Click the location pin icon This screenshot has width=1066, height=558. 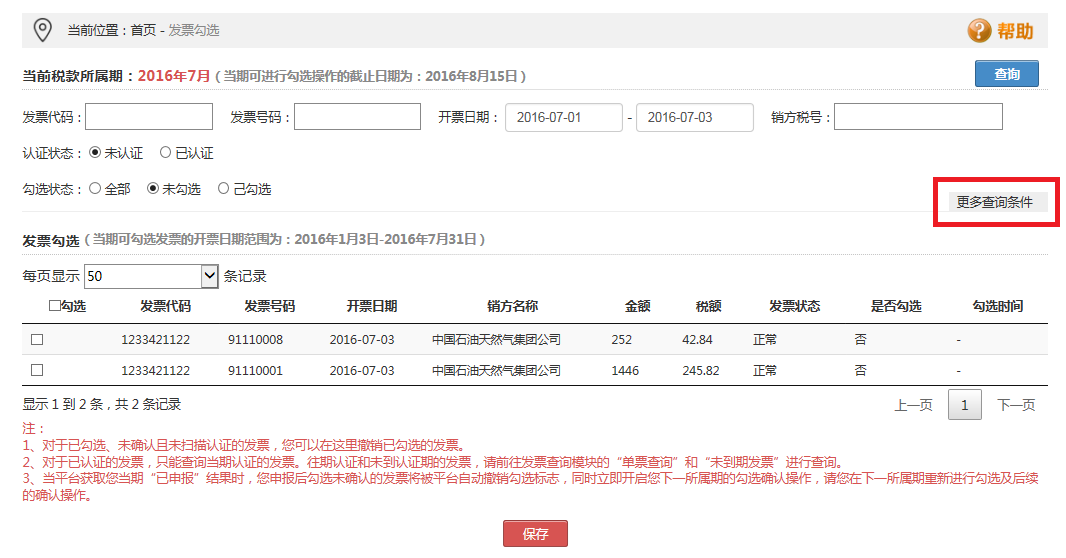tap(43, 30)
